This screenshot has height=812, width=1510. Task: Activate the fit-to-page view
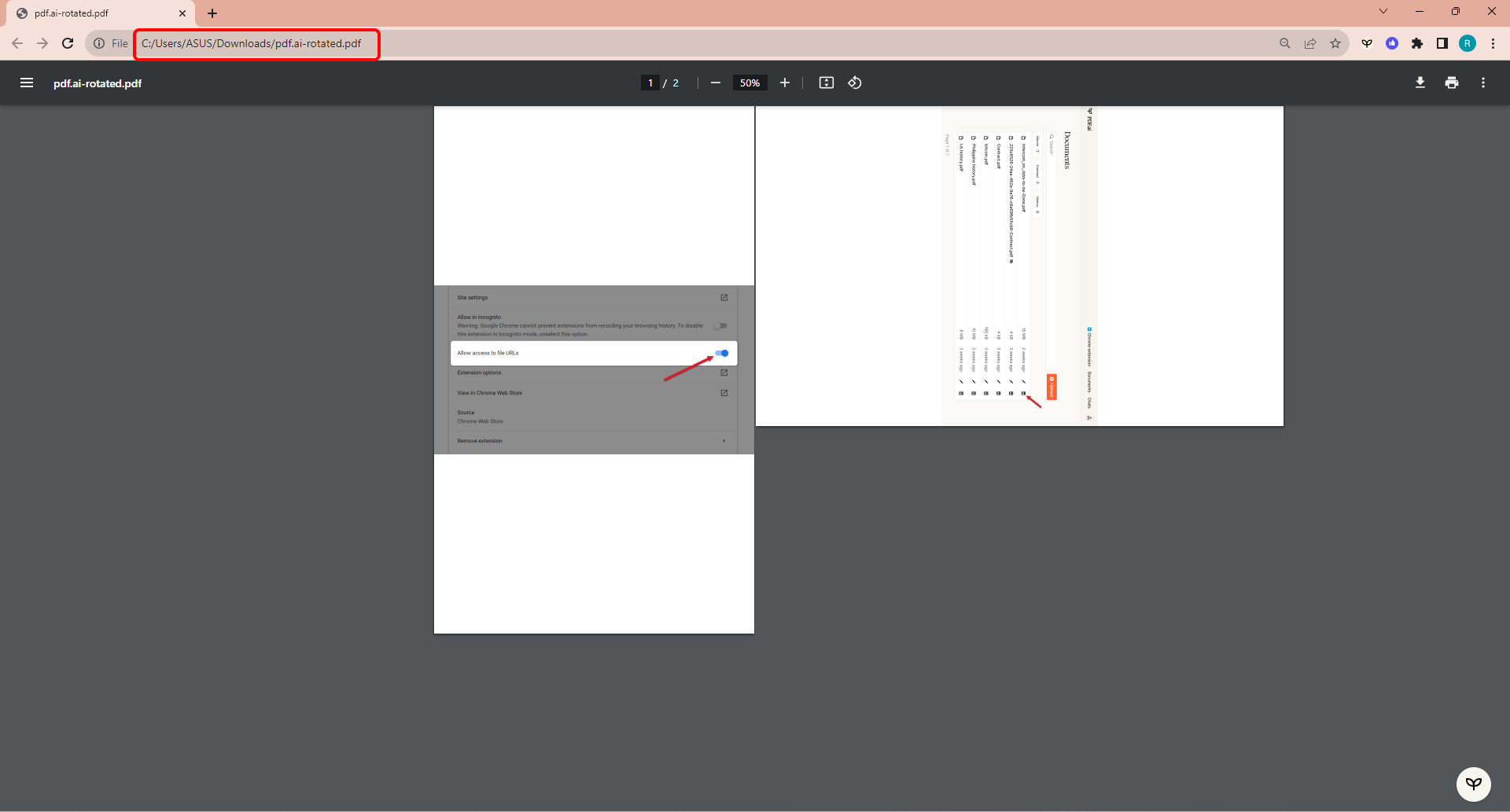pyautogui.click(x=826, y=83)
